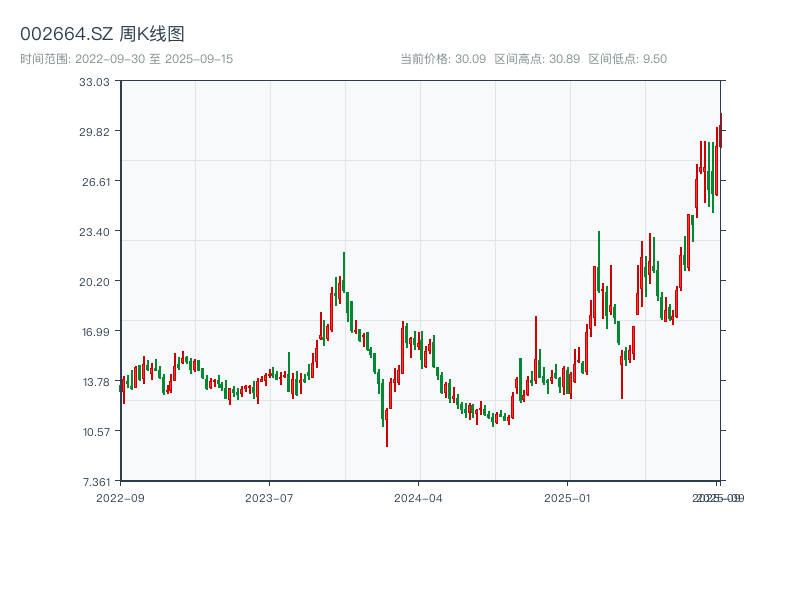Click the y-axis label 10.57
This screenshot has height=600, width=800.
96,432
